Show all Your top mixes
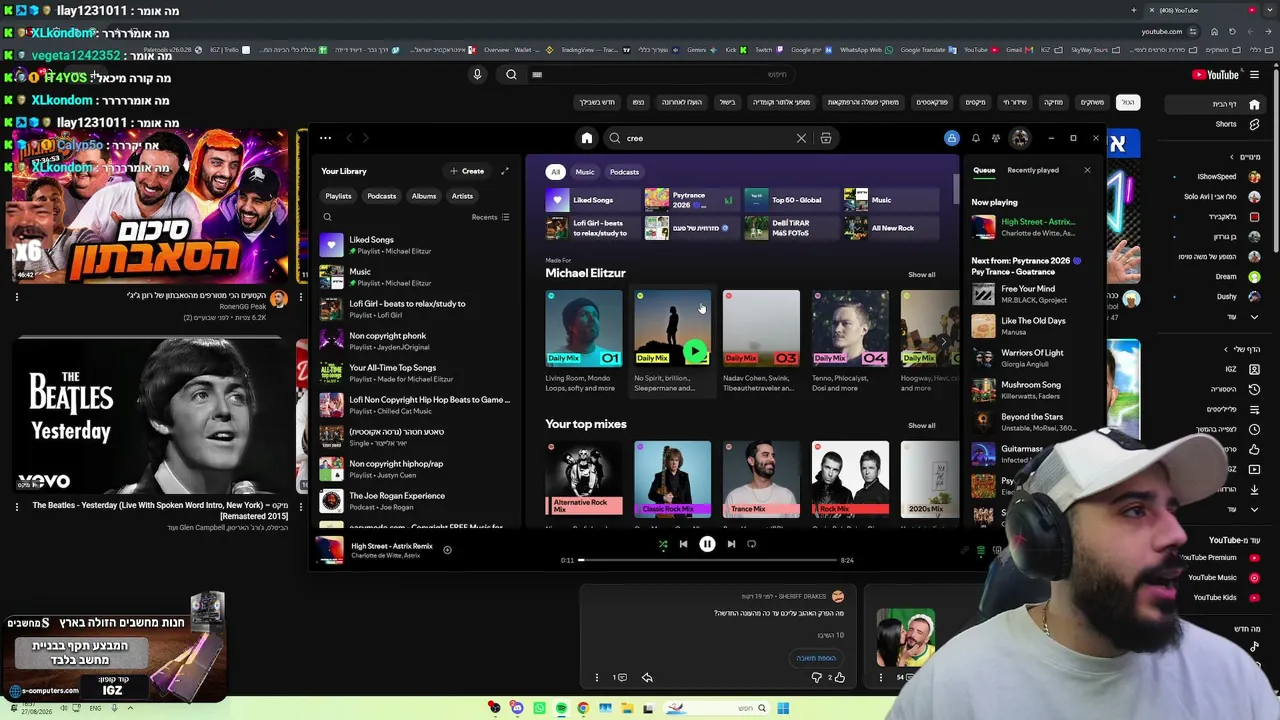The width and height of the screenshot is (1280, 720). 922,425
